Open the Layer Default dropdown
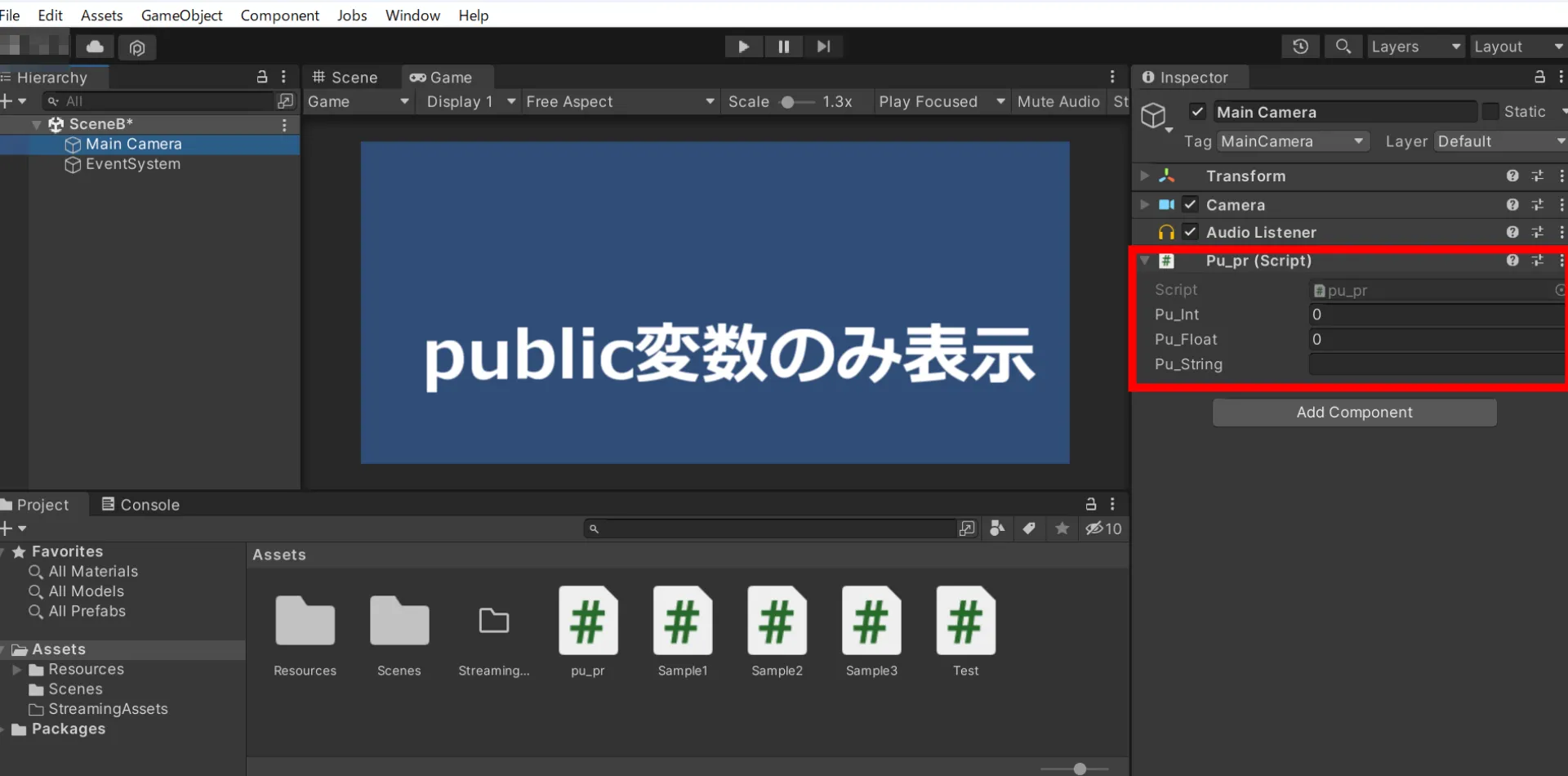The image size is (1568, 776). pyautogui.click(x=1501, y=141)
